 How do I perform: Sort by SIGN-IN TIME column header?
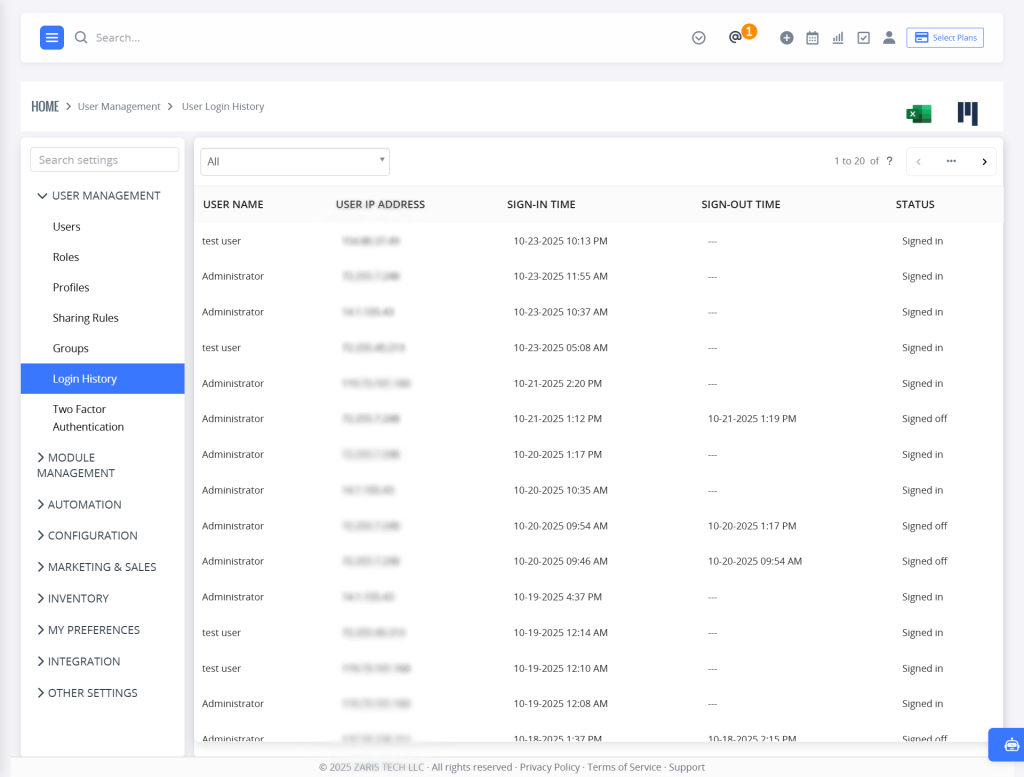pos(541,204)
